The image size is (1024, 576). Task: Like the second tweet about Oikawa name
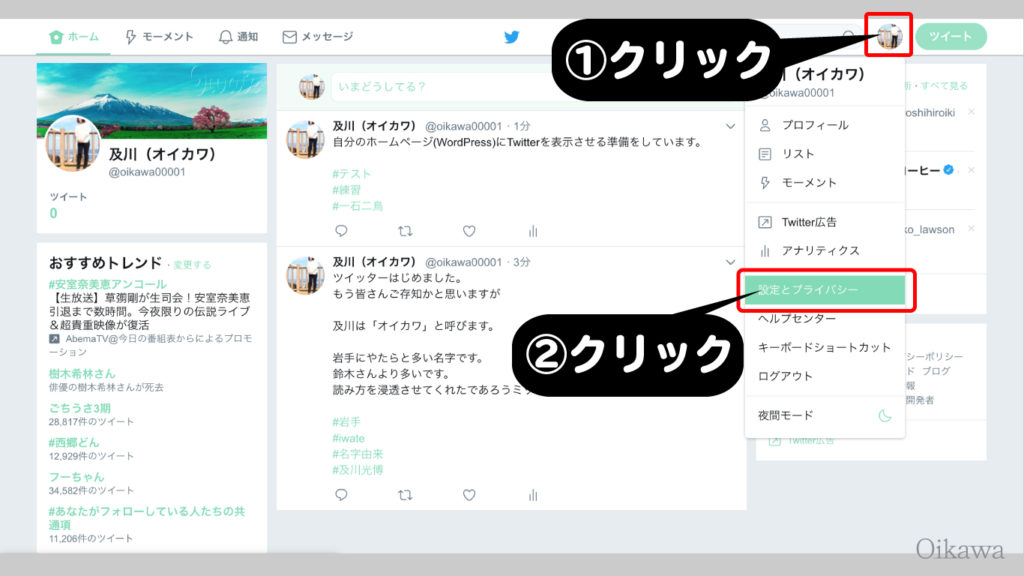pos(469,495)
